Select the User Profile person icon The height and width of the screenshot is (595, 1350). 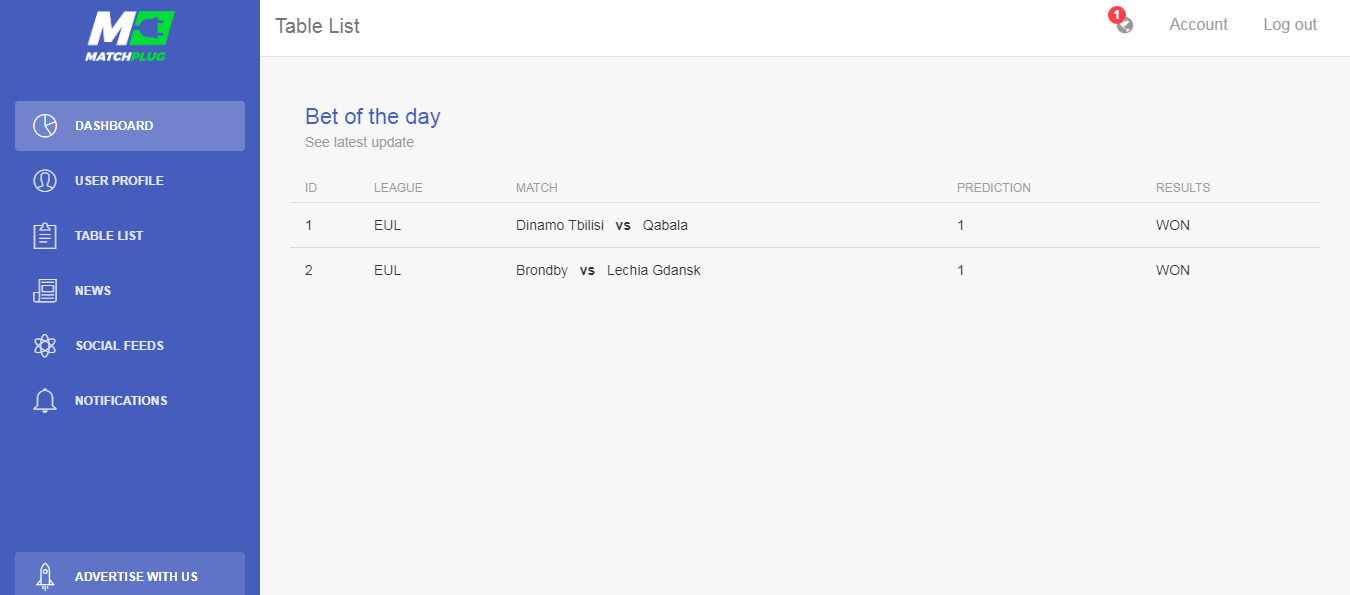[45, 181]
